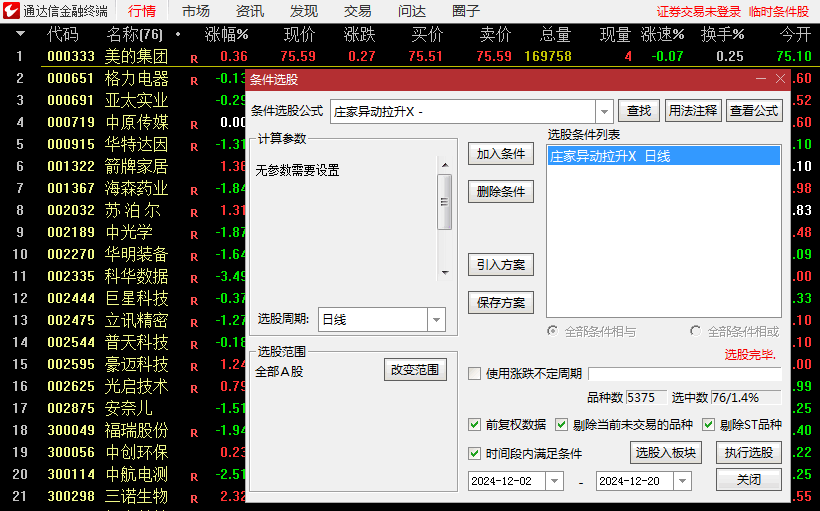Uncheck 时间段内满足条件 checkbox

[x=474, y=453]
